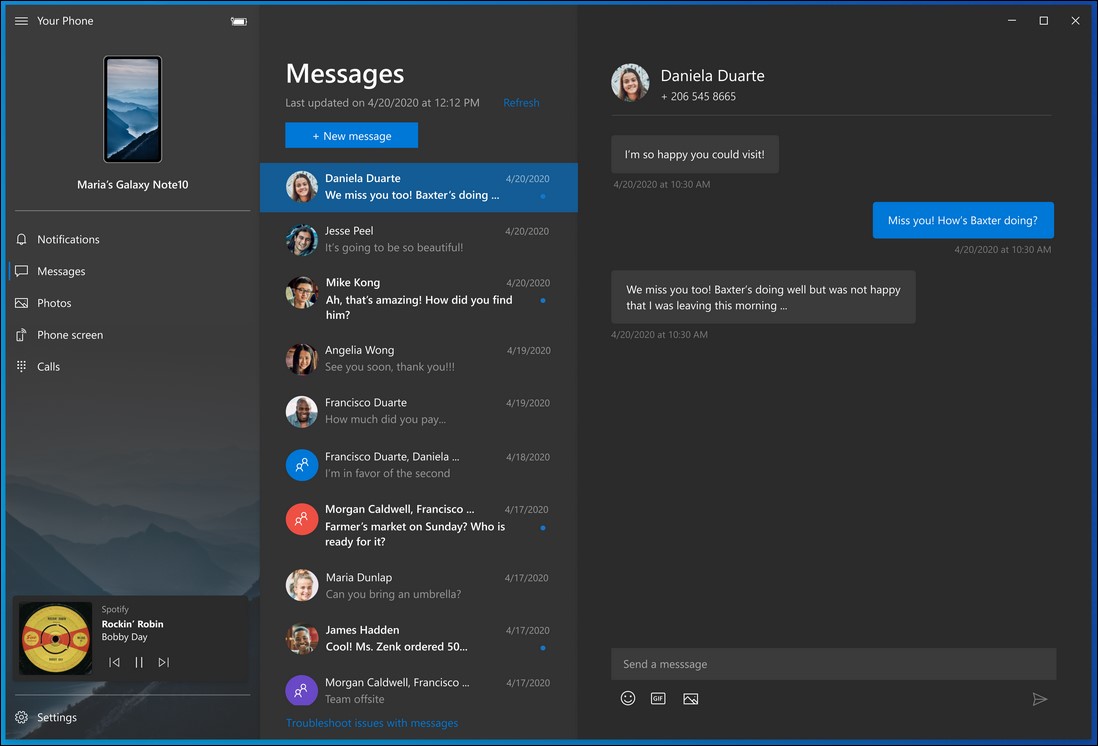Click the purple group chat avatar
The width and height of the screenshot is (1098, 746).
(x=302, y=691)
